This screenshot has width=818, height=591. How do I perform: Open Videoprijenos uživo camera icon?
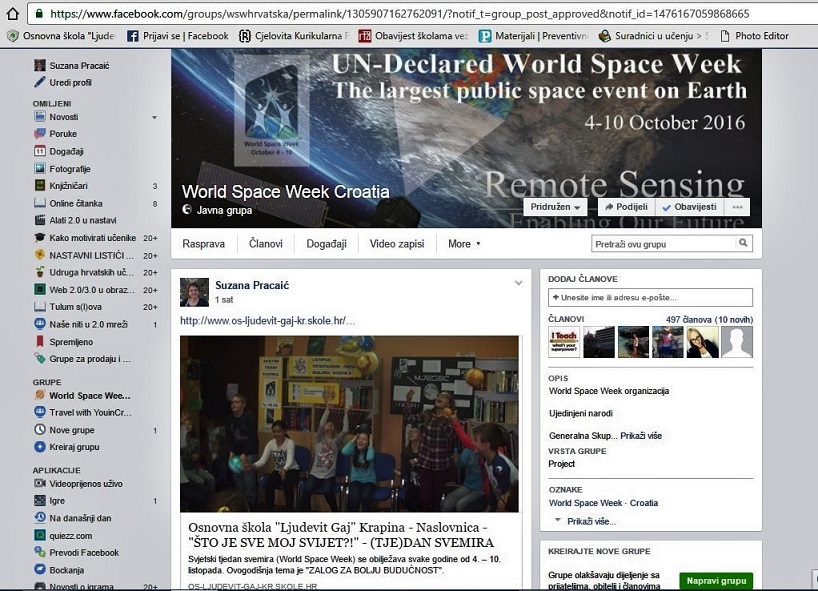click(40, 484)
